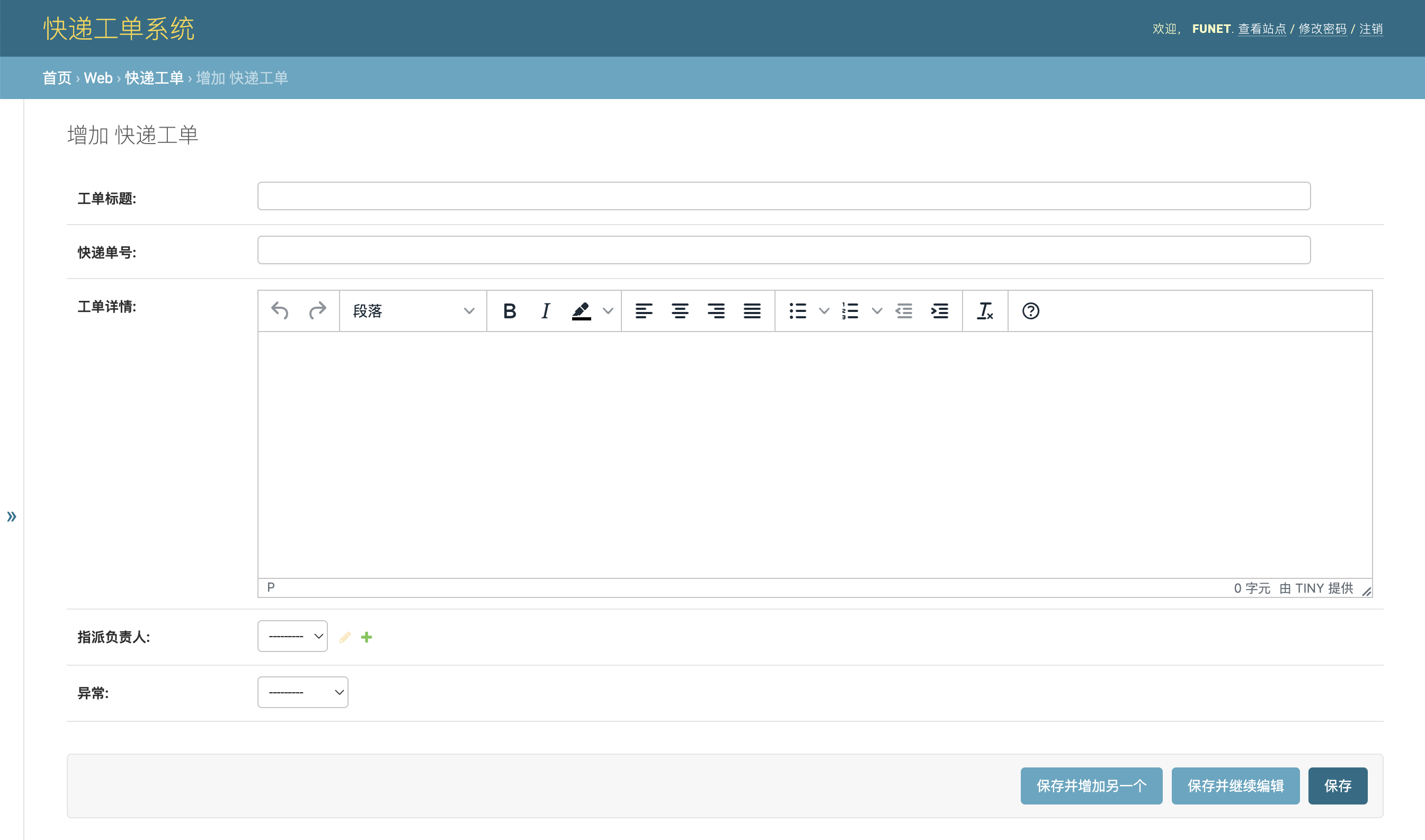Click the P element path in statusbar
The height and width of the screenshot is (840, 1425).
point(271,587)
